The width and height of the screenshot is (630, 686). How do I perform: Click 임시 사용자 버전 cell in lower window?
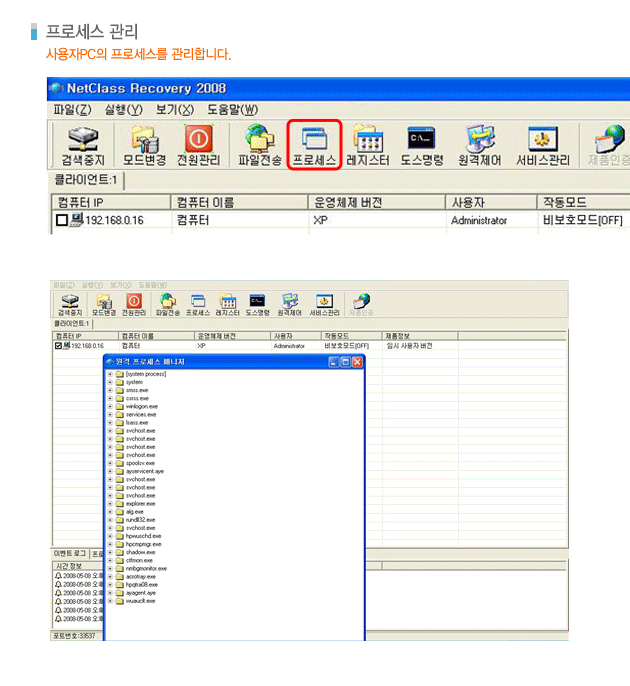410,346
